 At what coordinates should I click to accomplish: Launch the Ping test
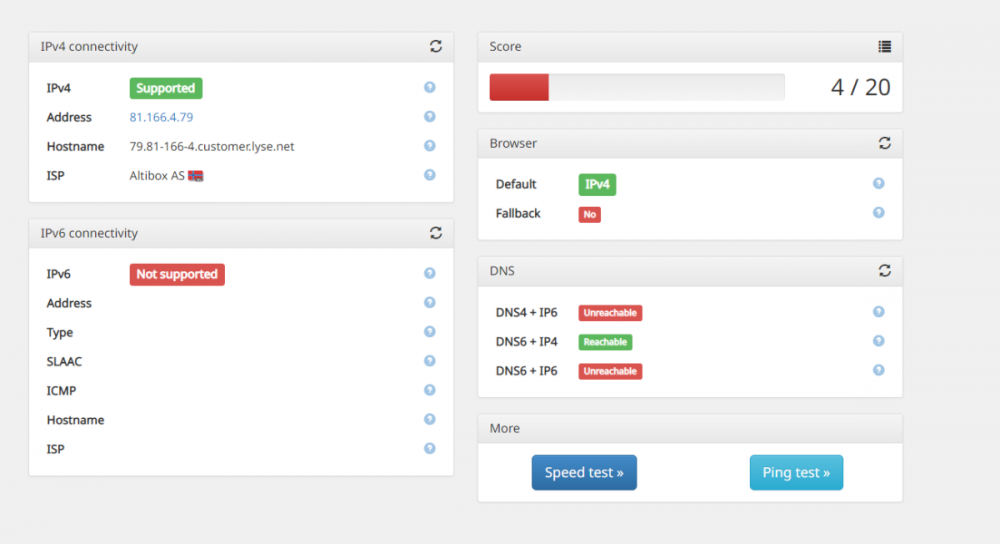coord(796,473)
